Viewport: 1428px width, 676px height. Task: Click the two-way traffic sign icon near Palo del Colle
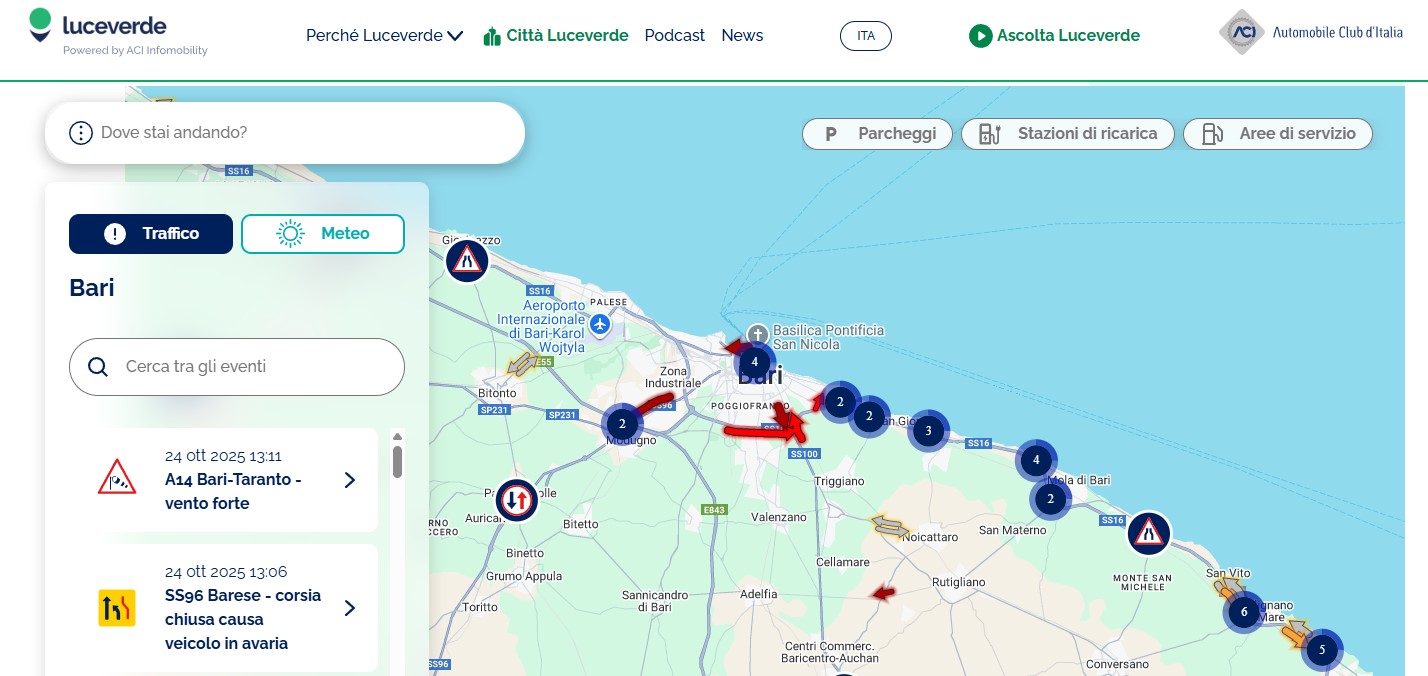coord(516,500)
